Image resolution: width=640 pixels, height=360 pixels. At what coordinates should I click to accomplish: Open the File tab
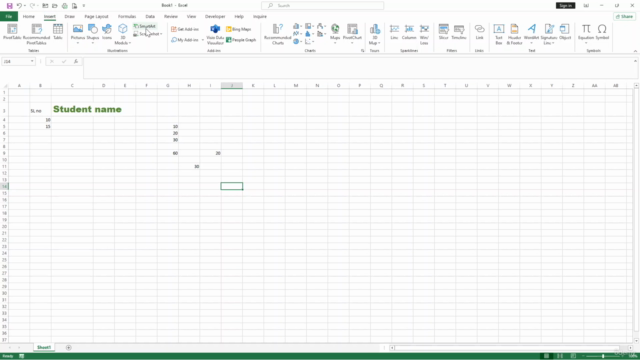(x=9, y=17)
